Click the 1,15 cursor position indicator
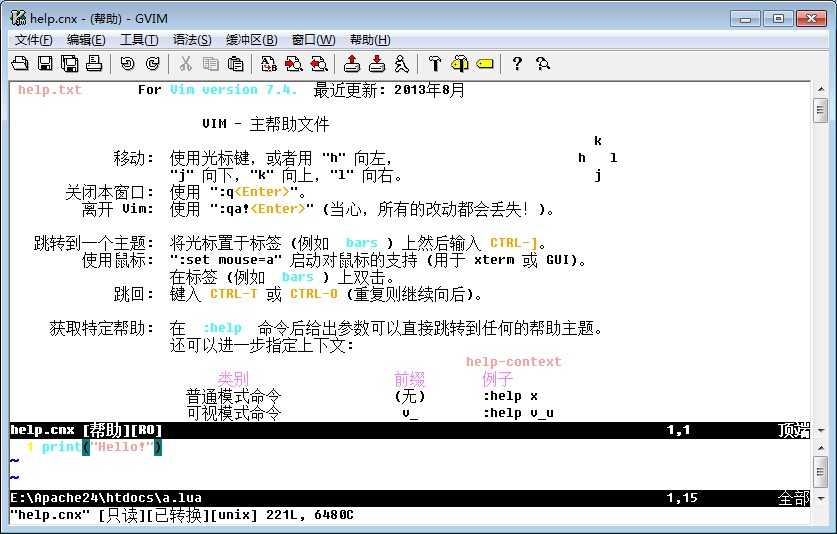Screen dimensions: 837x534 682,498
